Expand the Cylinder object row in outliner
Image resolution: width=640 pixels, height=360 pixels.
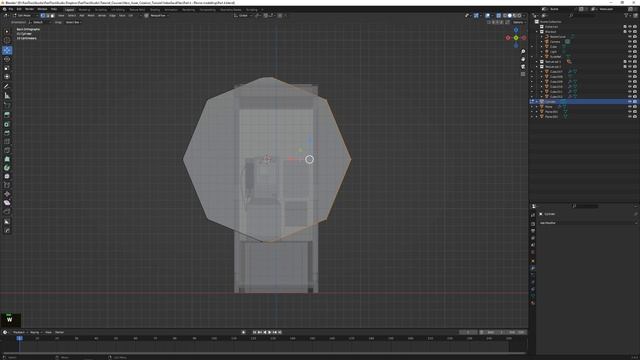(x=537, y=102)
